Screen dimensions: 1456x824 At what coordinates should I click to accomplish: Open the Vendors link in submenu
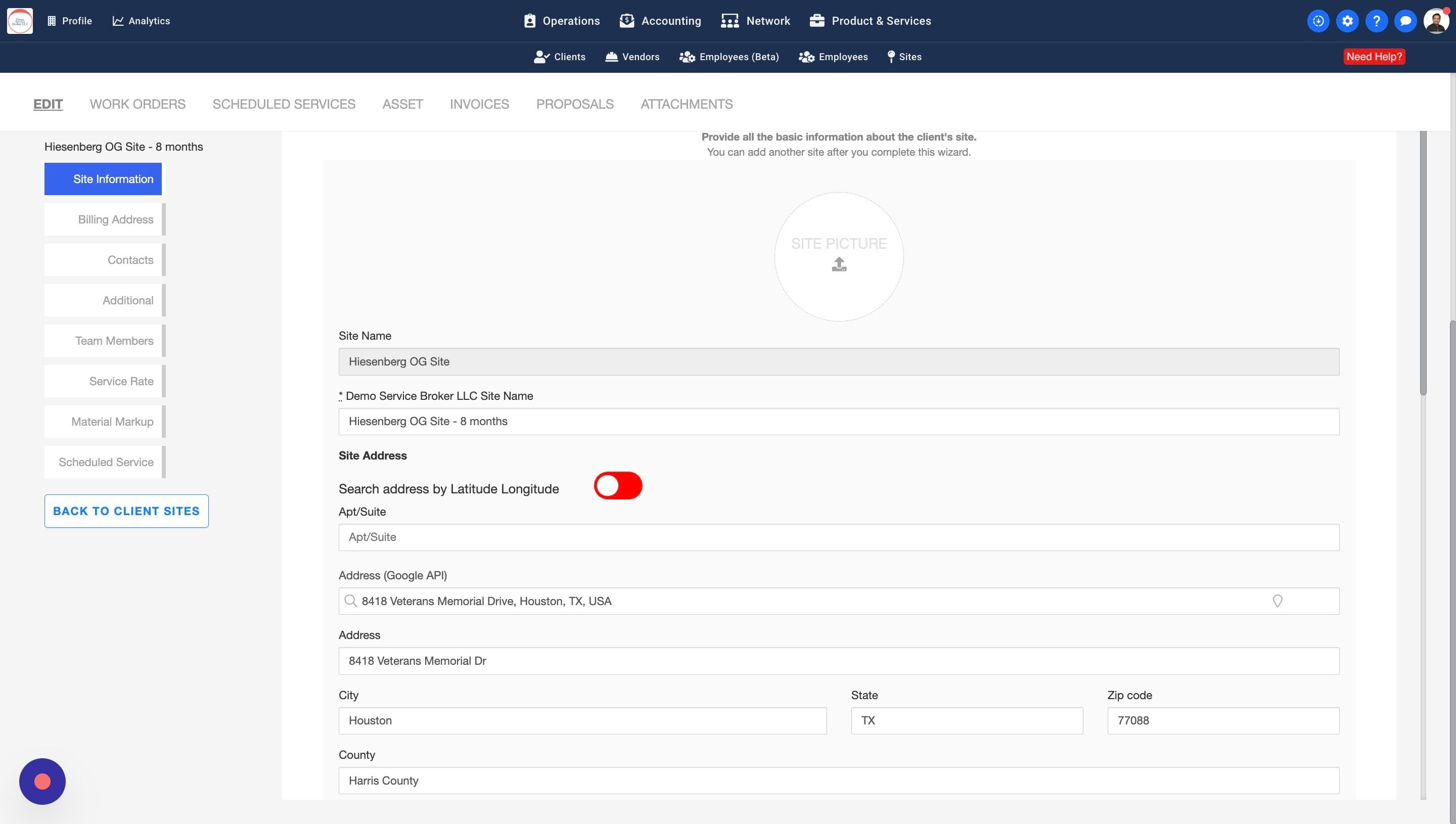632,57
